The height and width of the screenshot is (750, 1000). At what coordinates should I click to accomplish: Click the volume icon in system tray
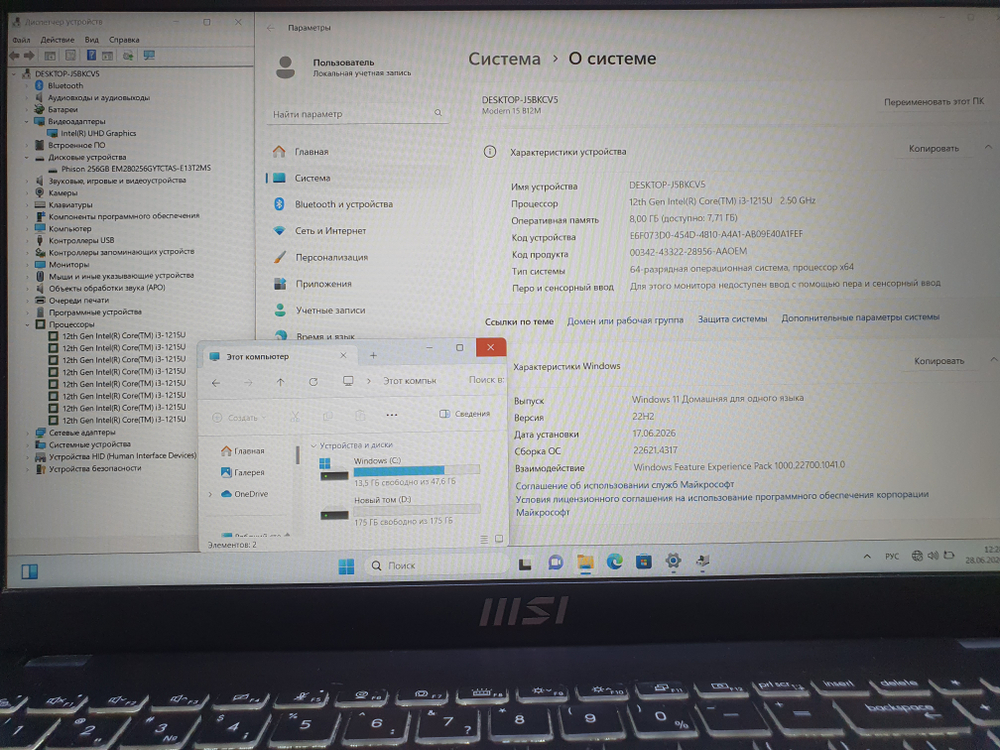pos(932,555)
